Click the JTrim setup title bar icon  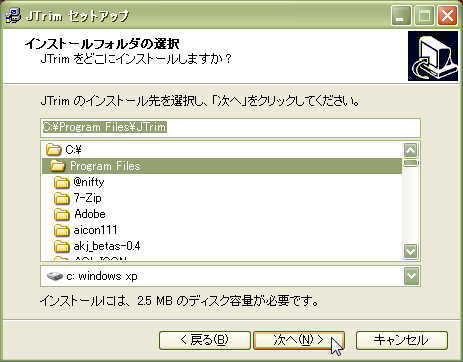[x=13, y=16]
